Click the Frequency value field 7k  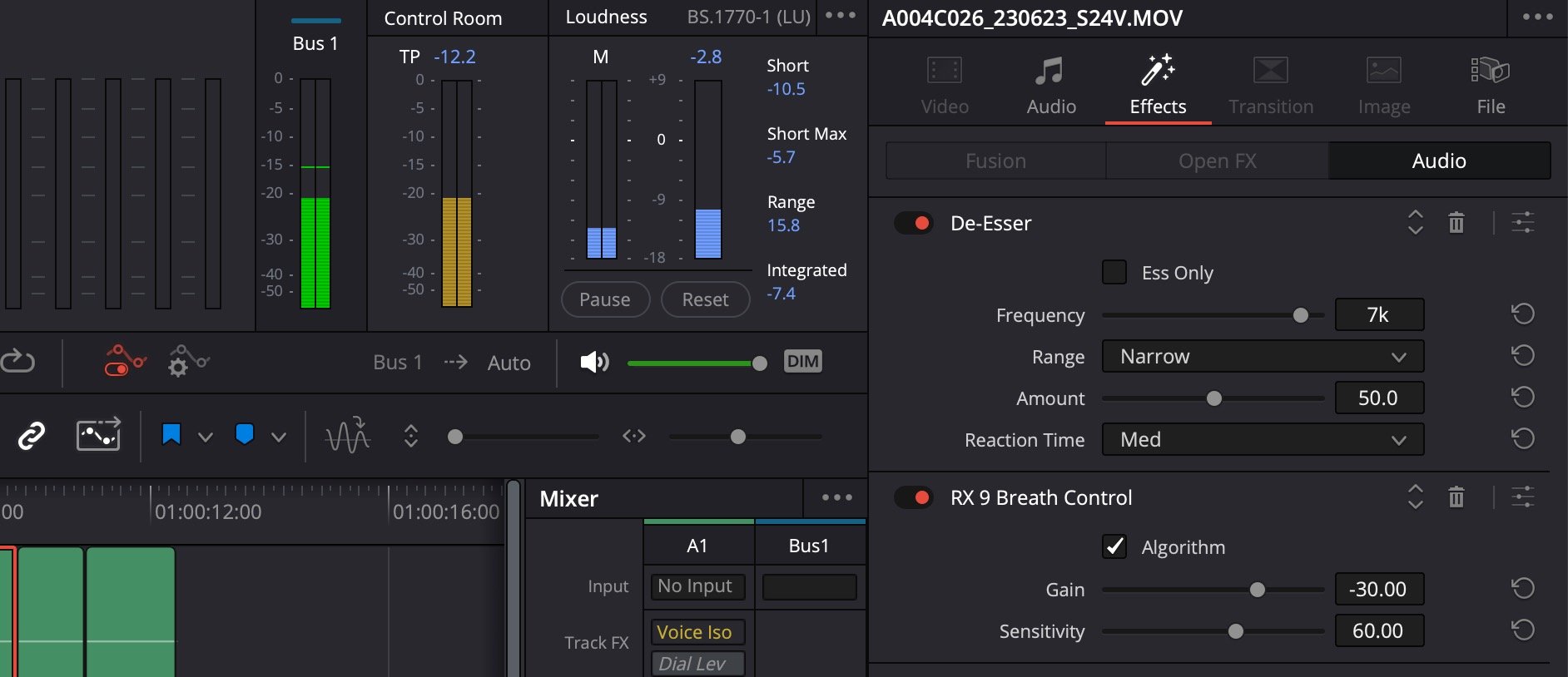[1379, 314]
